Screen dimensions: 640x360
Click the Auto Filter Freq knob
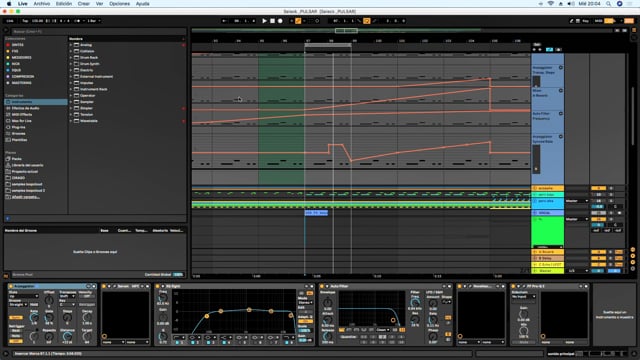pos(415,302)
